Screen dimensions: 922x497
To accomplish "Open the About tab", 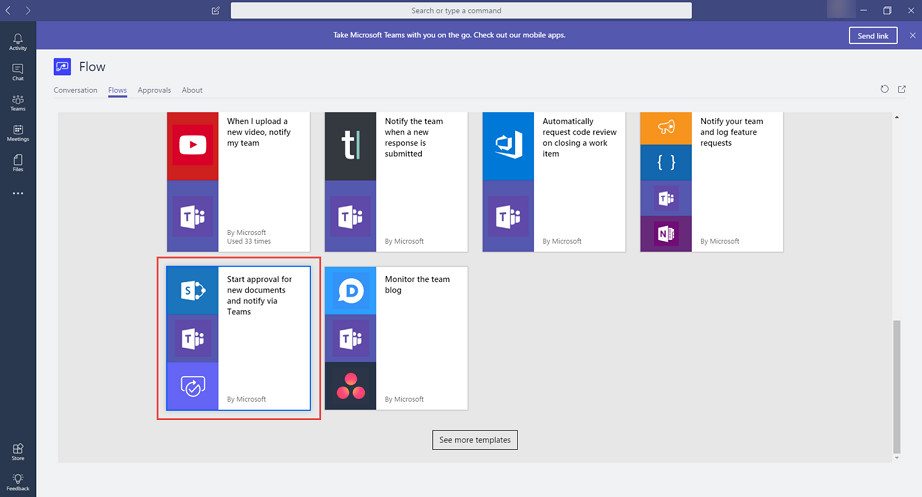I will click(x=192, y=90).
